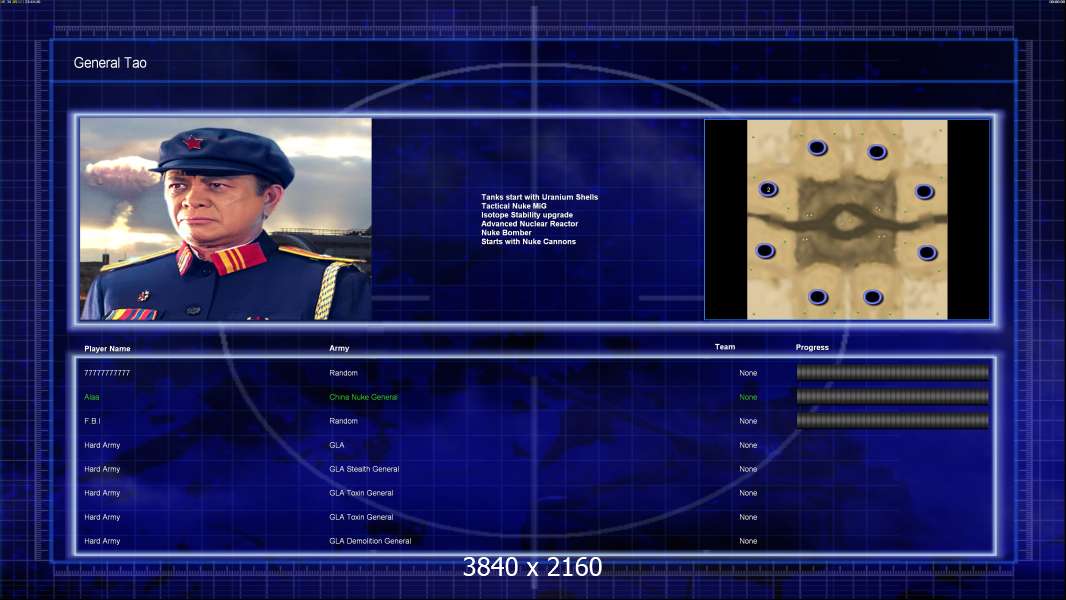Screen dimensions: 1066x600
Task: Select player name "F.B.I"
Action: (x=92, y=421)
